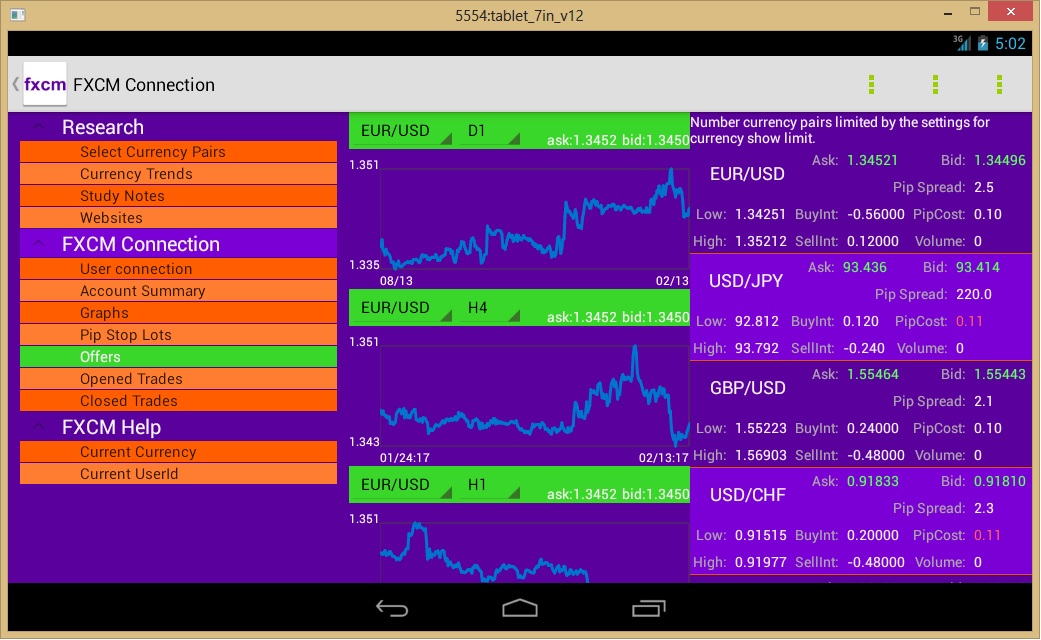Viewport: 1041px width, 640px height.
Task: Select the EUR/USD offer row
Action: click(861, 200)
